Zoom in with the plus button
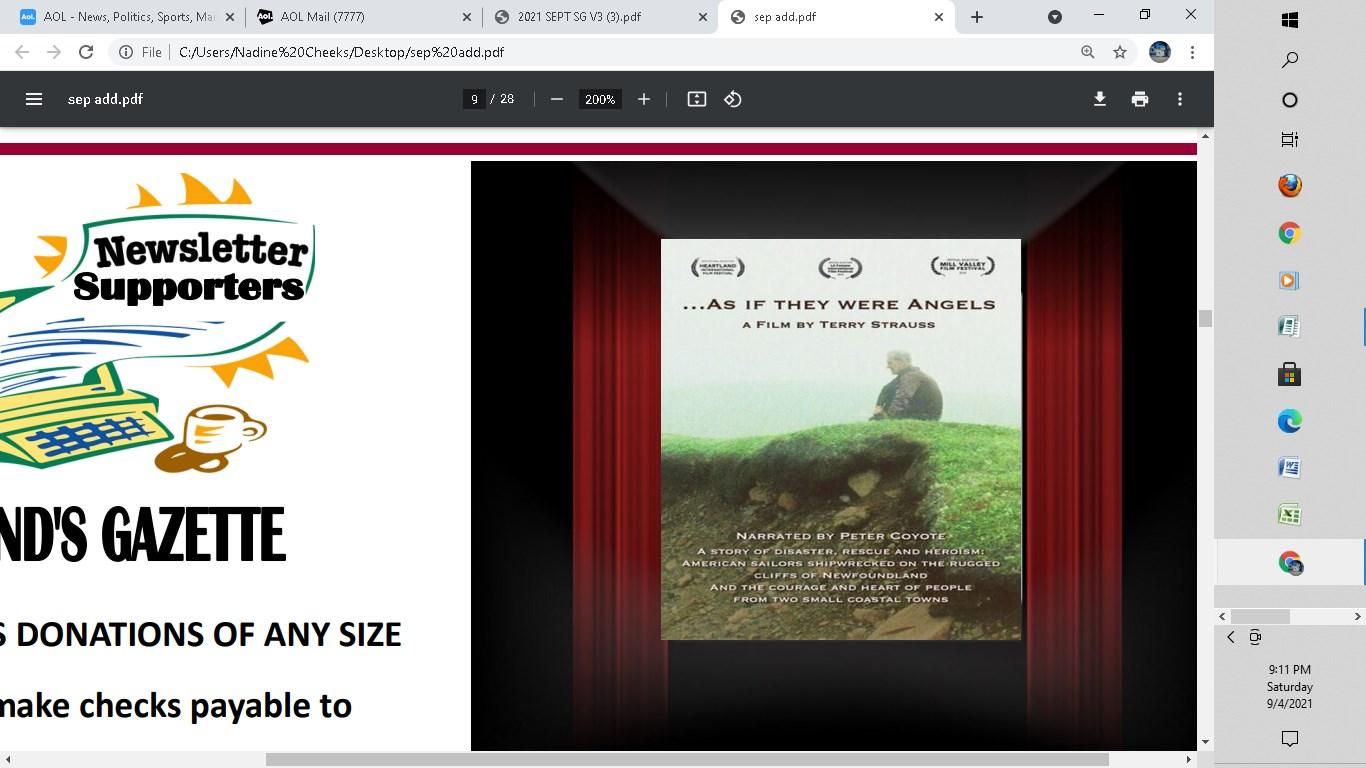 tap(644, 99)
